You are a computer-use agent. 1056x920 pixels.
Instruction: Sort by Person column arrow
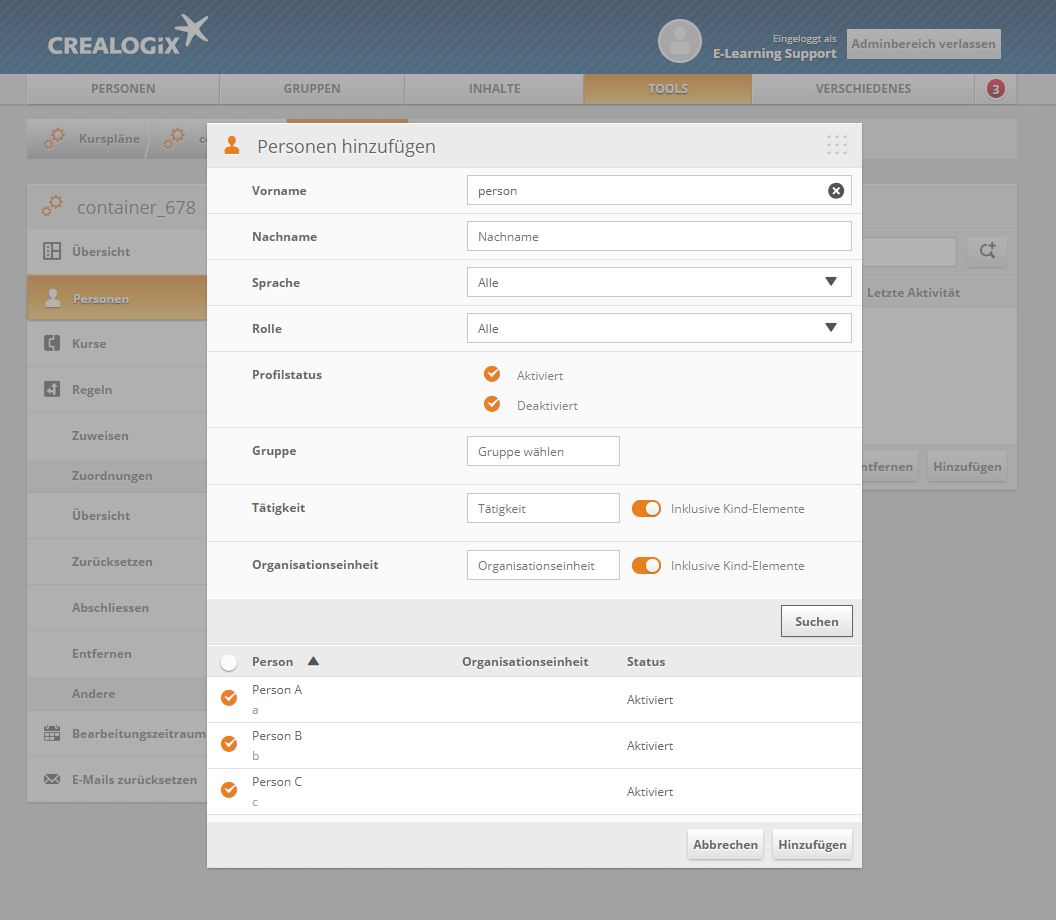click(x=313, y=661)
